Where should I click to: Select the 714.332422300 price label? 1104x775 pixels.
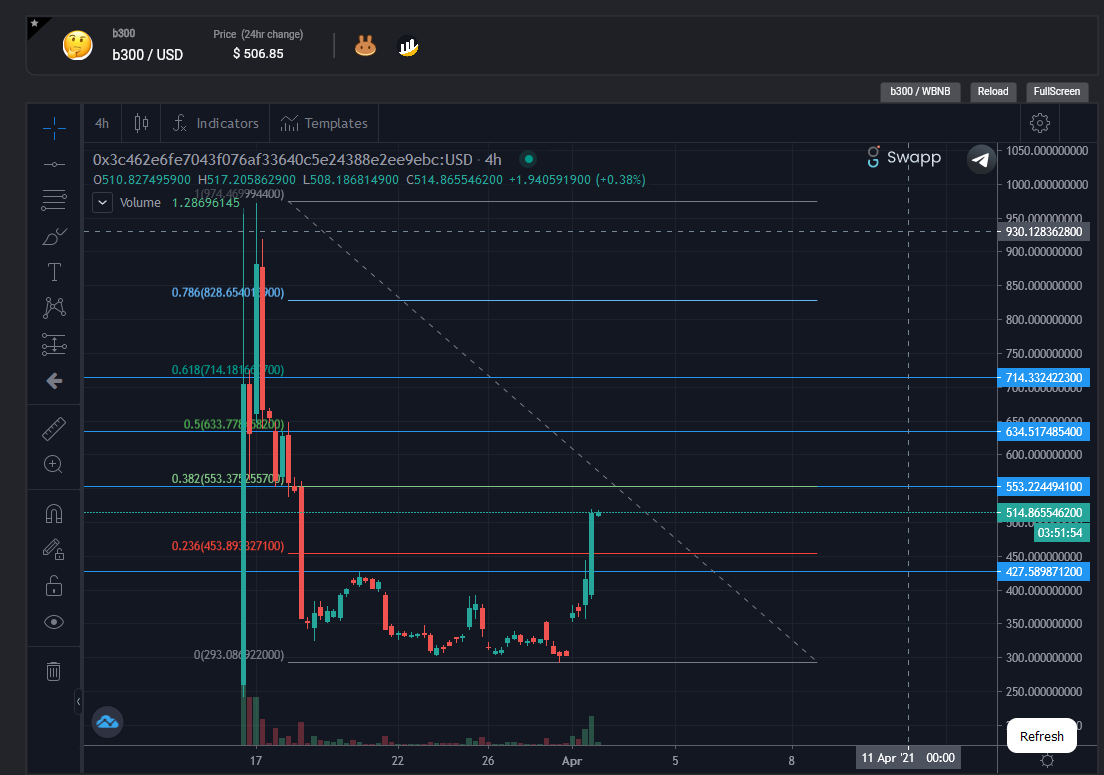tap(1044, 378)
